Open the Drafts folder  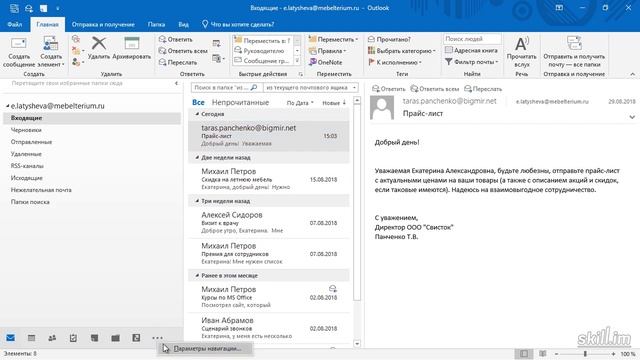coord(26,130)
